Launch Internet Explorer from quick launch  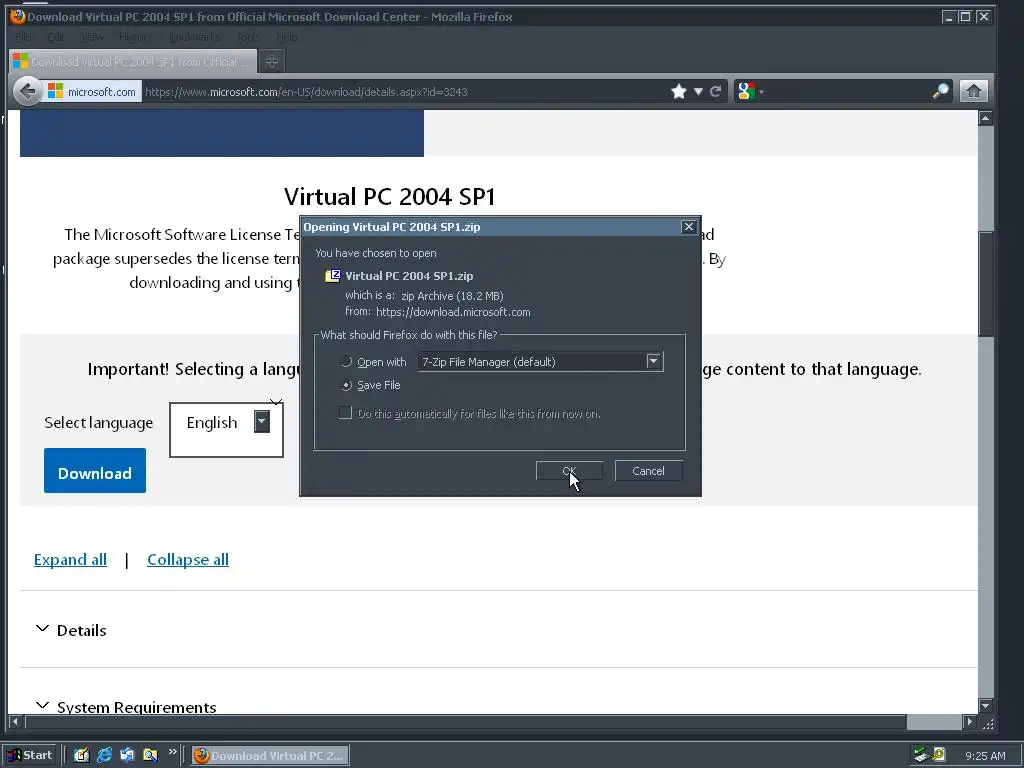104,755
